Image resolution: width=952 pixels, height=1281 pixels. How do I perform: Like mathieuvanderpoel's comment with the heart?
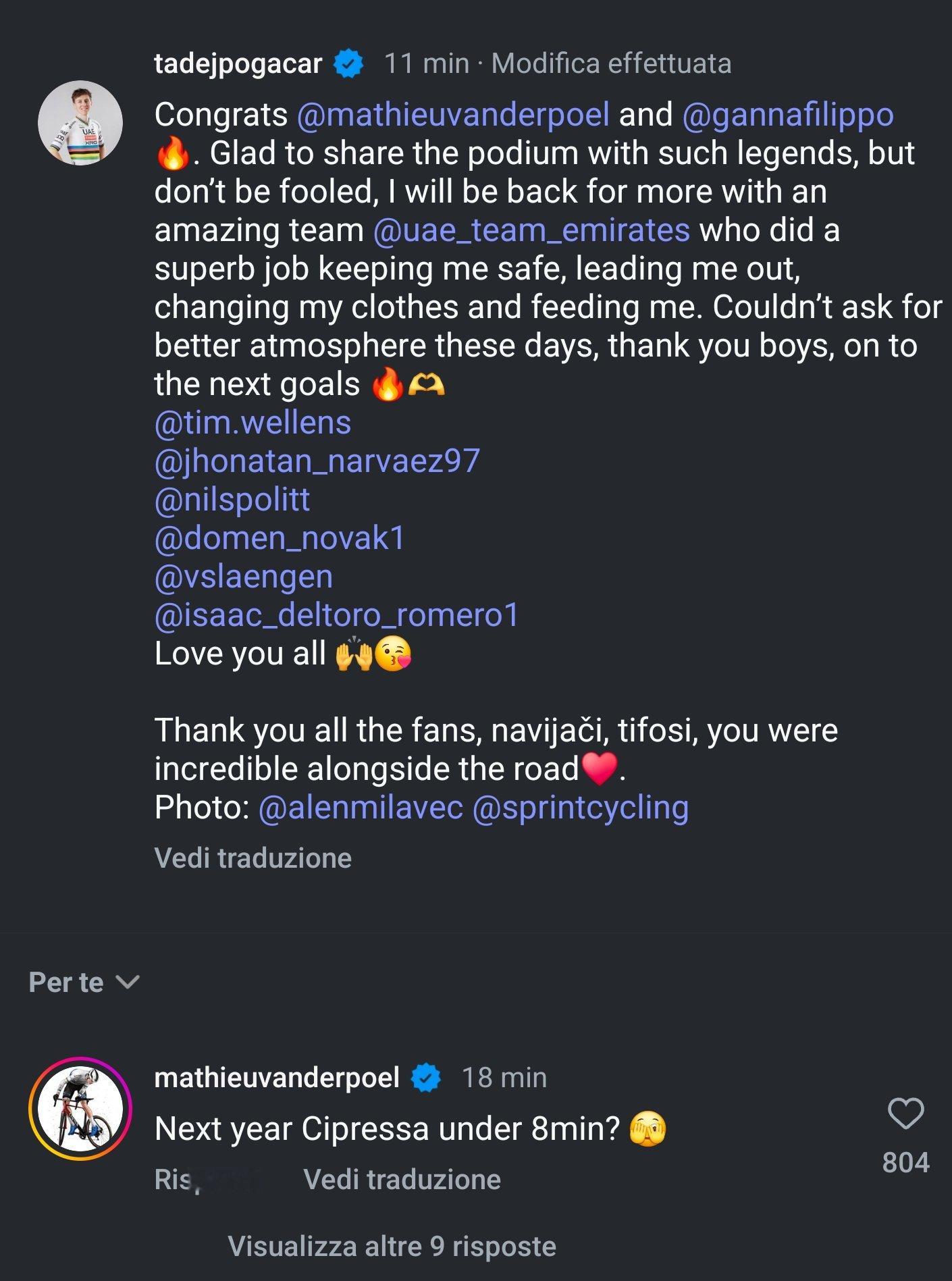905,1114
